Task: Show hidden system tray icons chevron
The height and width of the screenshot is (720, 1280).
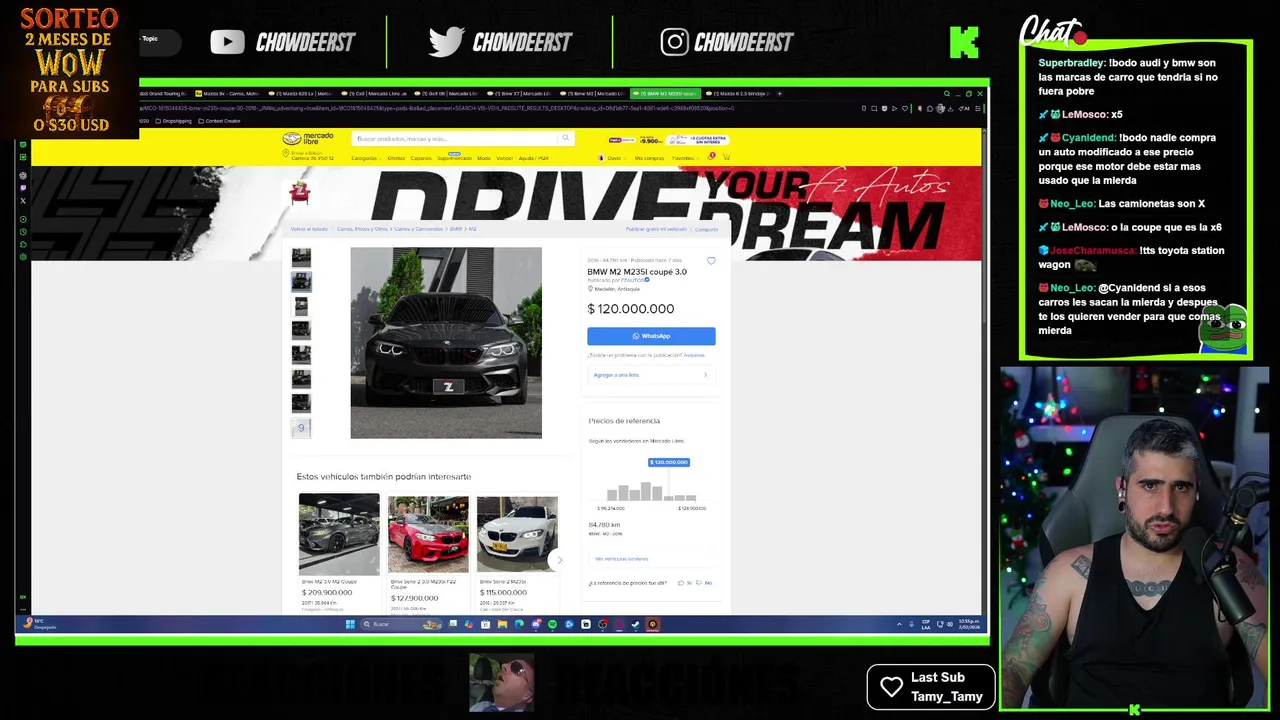Action: (899, 624)
